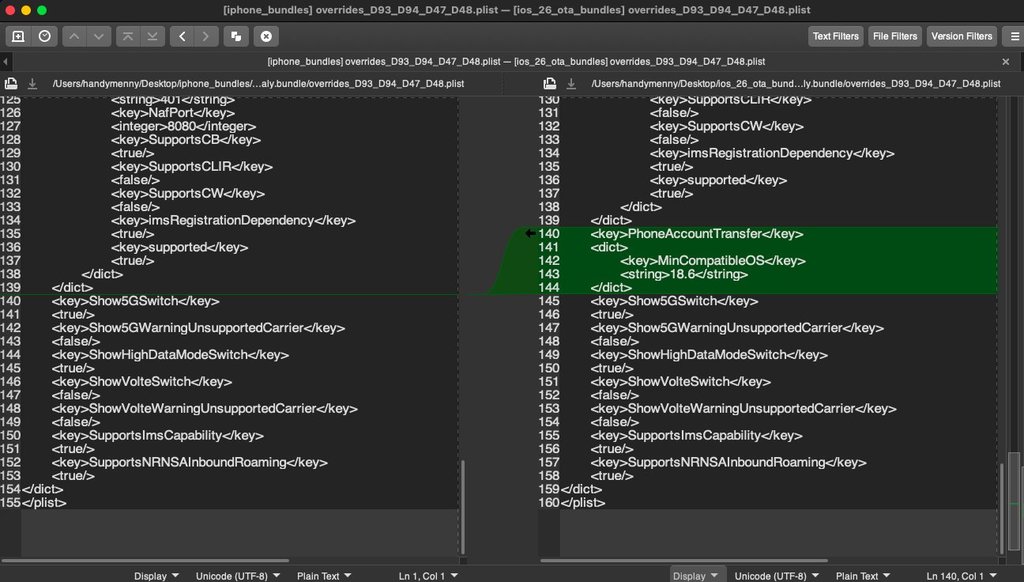1024x582 pixels.
Task: Click the black merge arrow at line 140
Action: click(x=529, y=233)
